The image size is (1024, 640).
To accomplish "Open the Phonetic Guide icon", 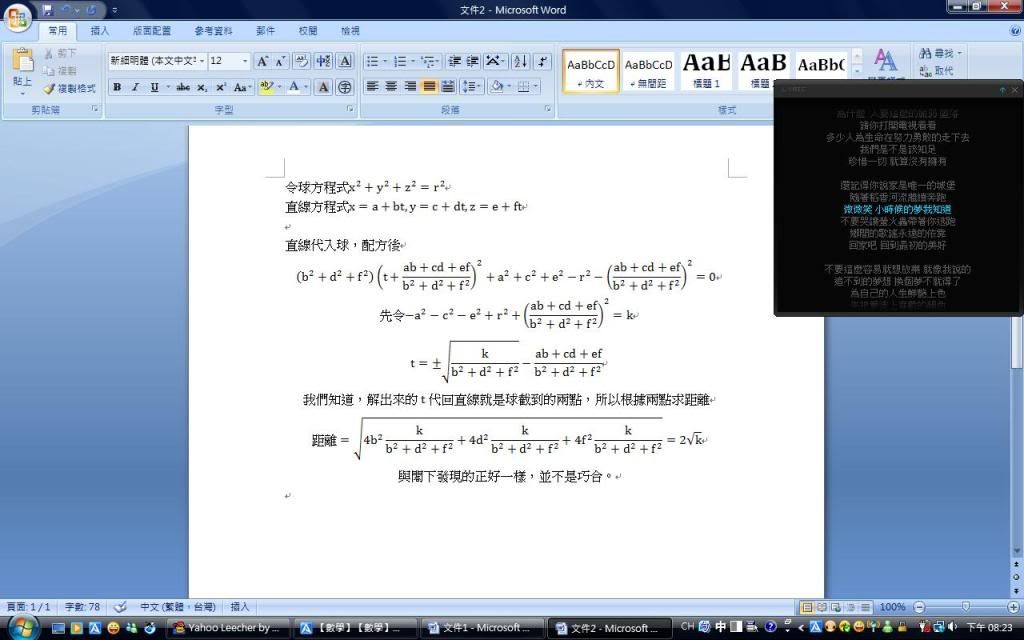I will pos(323,61).
